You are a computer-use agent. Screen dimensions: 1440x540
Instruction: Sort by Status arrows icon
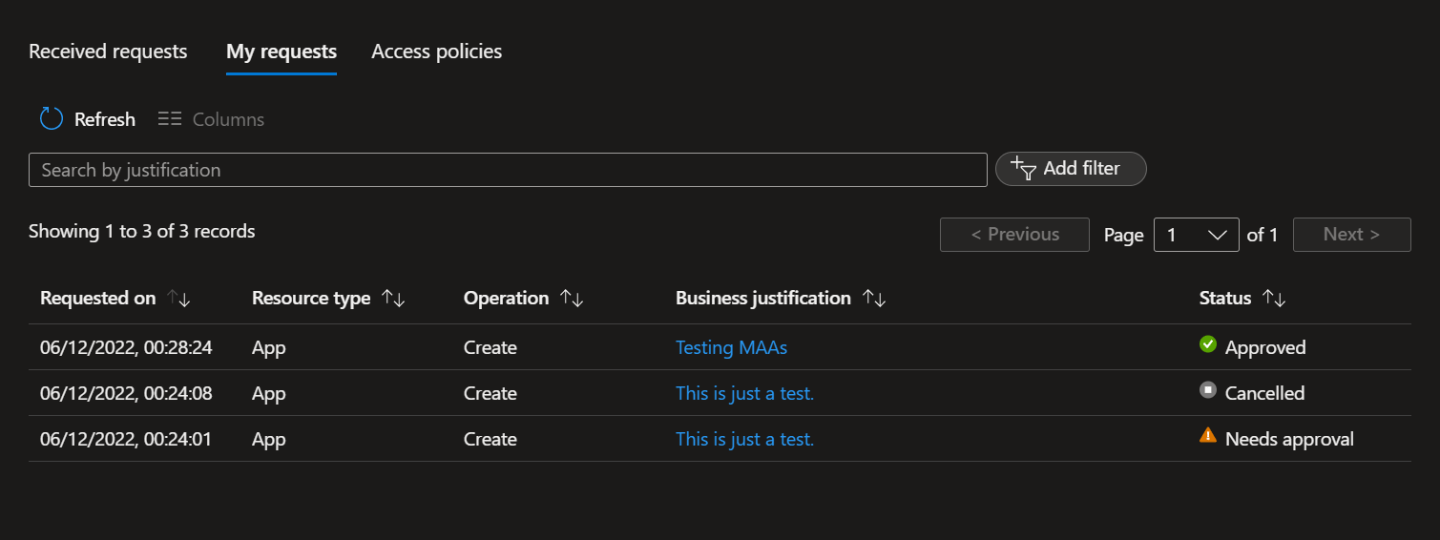pyautogui.click(x=1274, y=298)
